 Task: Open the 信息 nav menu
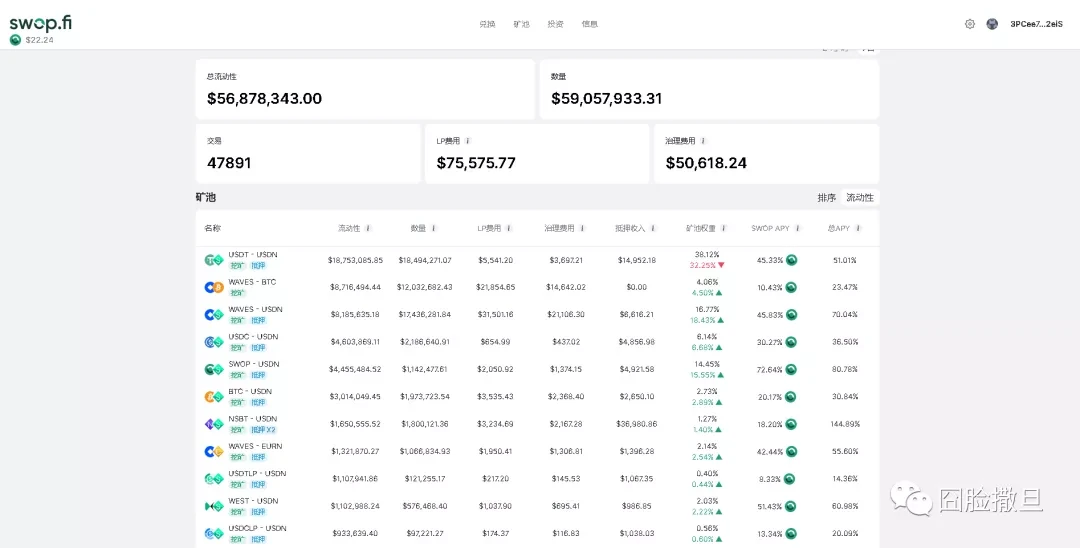pos(590,24)
